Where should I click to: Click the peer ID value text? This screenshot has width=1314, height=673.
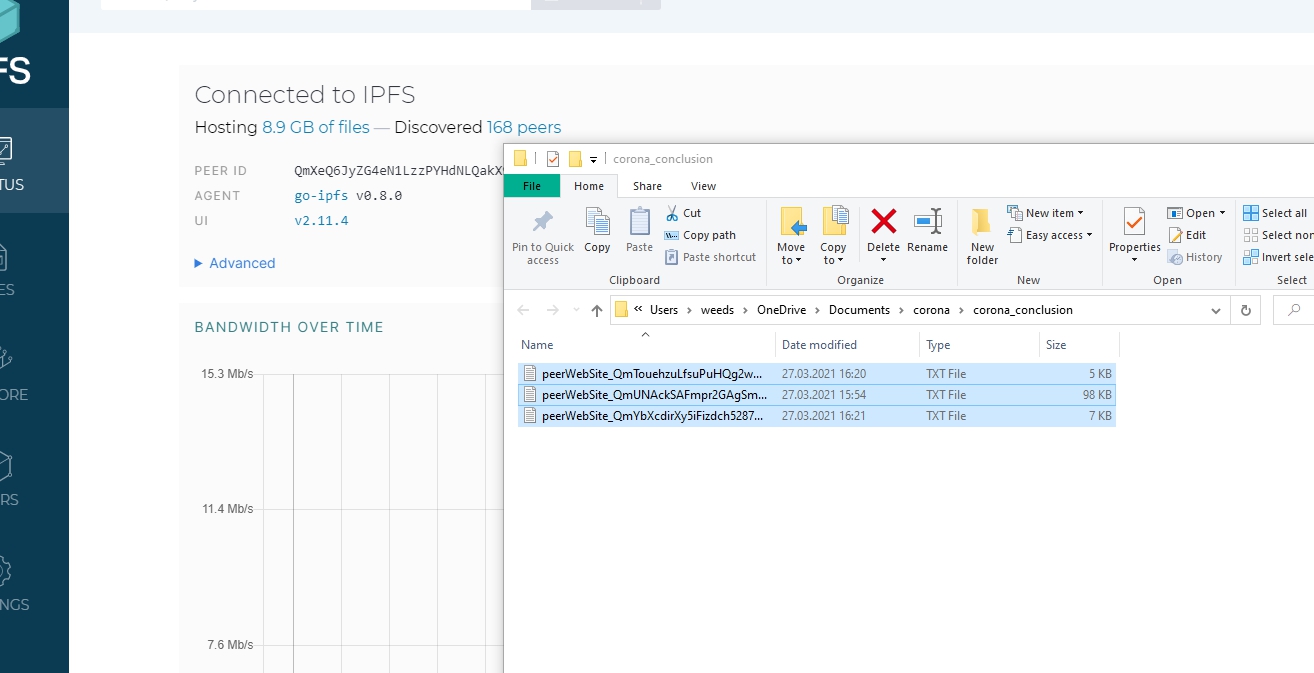coord(398,171)
